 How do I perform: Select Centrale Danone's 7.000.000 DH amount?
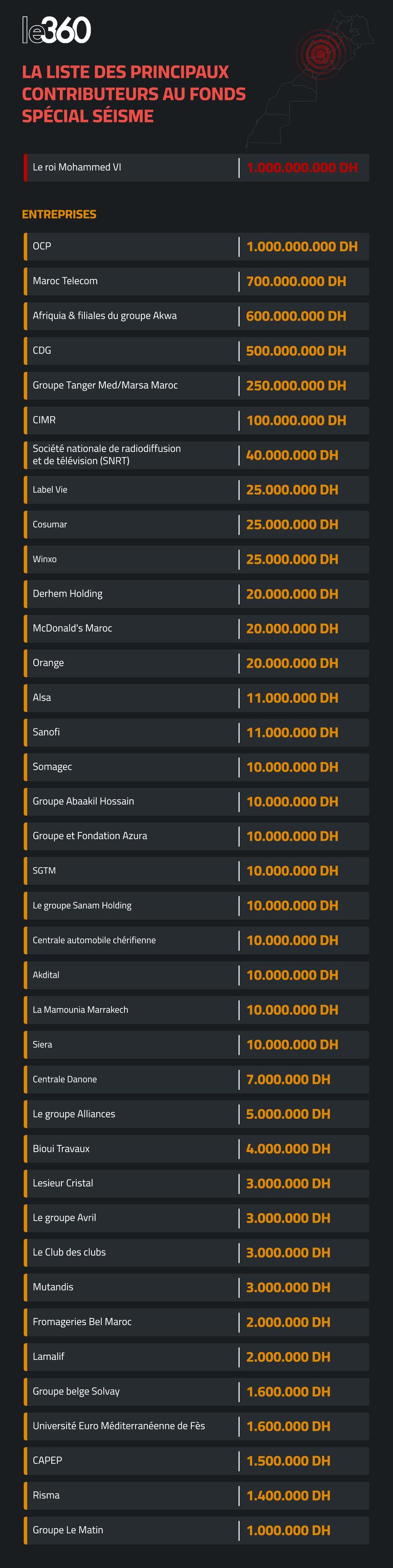point(288,1079)
